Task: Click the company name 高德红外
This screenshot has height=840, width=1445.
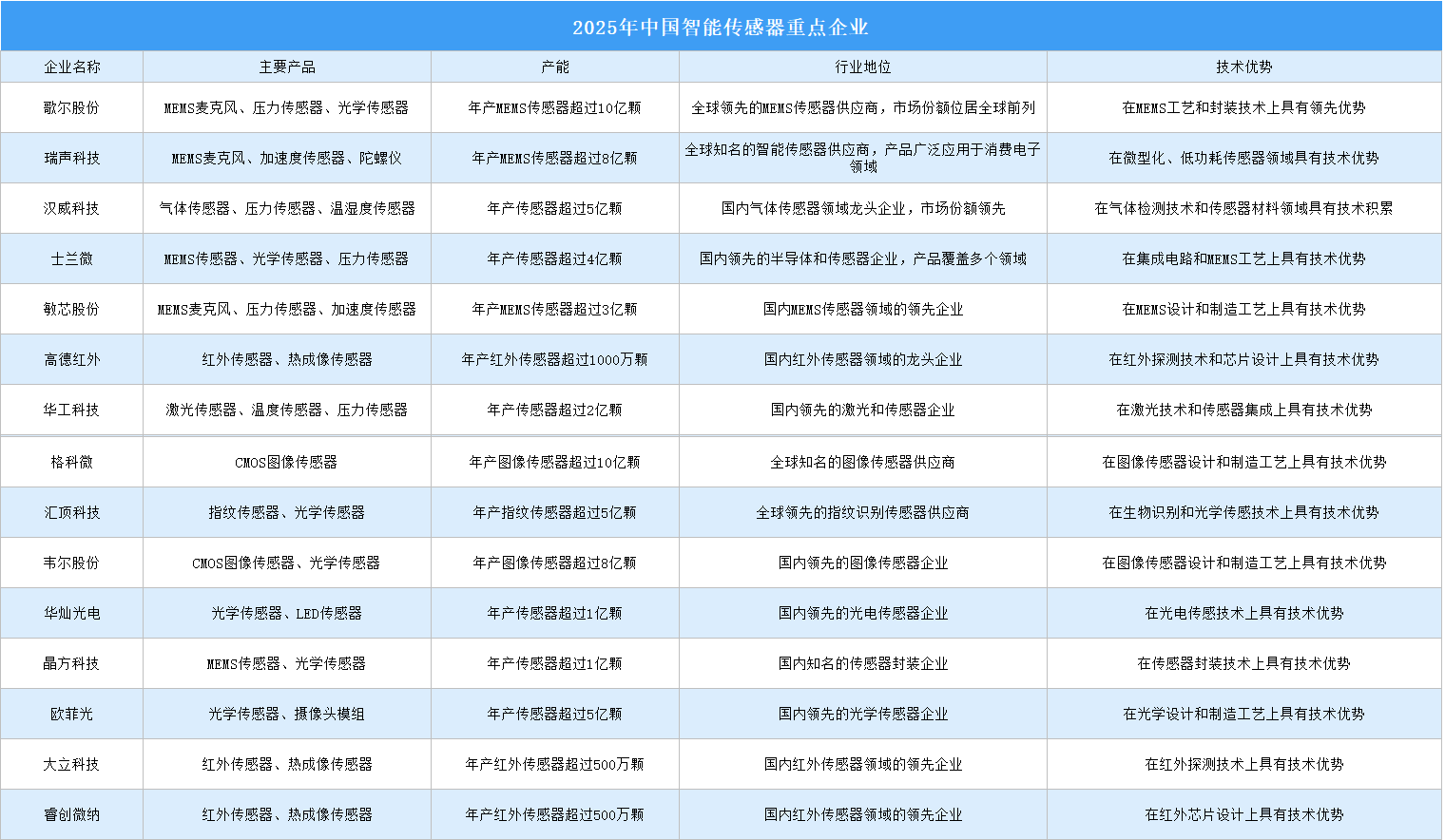Action: (x=71, y=359)
